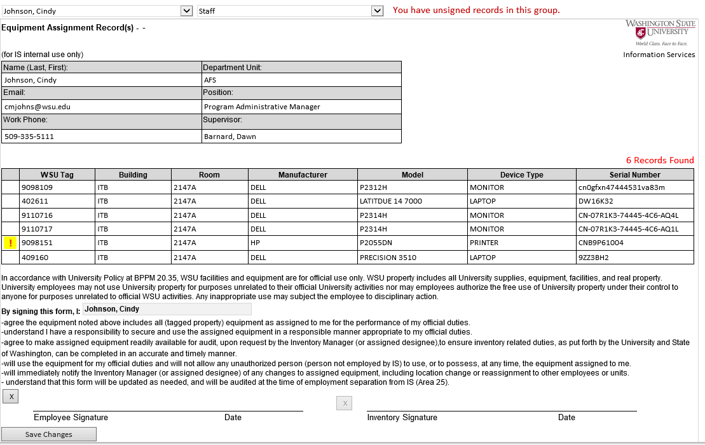705x445 pixels.
Task: Click the PRECISION 3510 model cell
Action: point(411,257)
